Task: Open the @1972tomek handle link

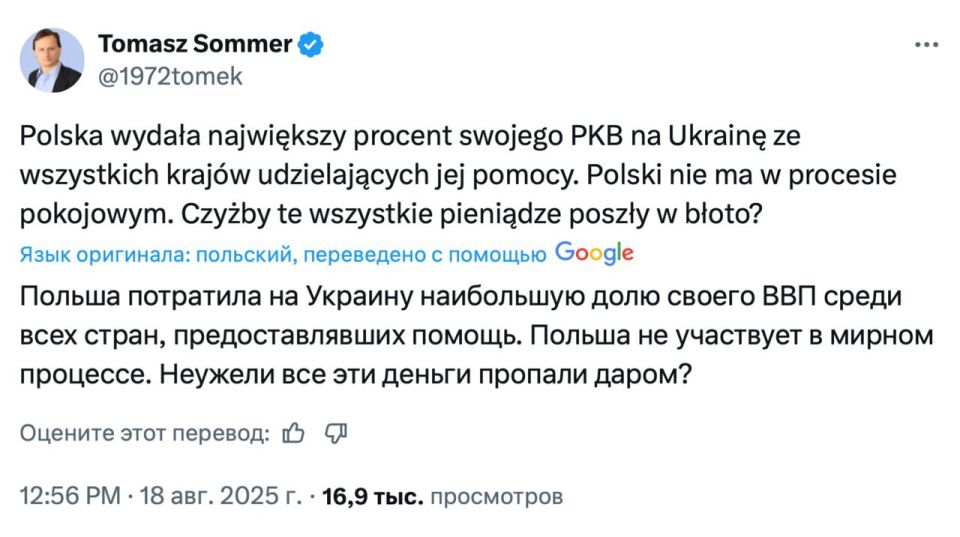Action: pyautogui.click(x=170, y=77)
